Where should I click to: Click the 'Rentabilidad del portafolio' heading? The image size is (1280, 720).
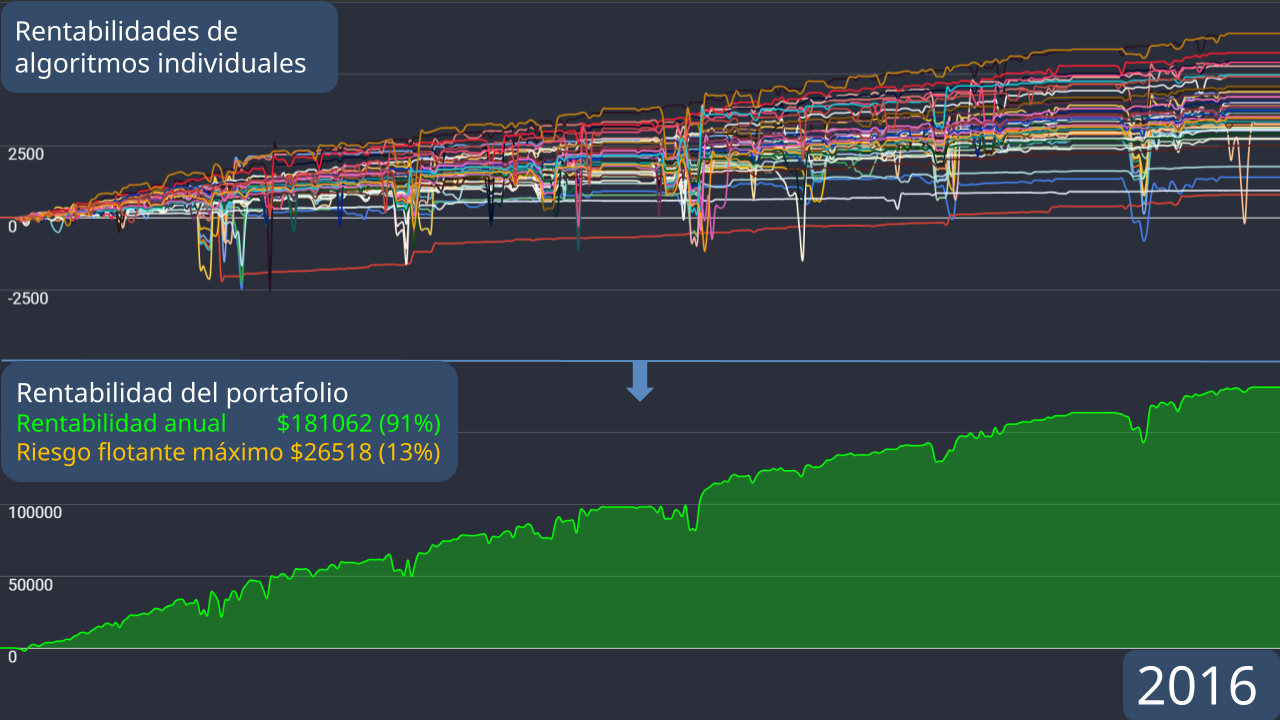183,392
